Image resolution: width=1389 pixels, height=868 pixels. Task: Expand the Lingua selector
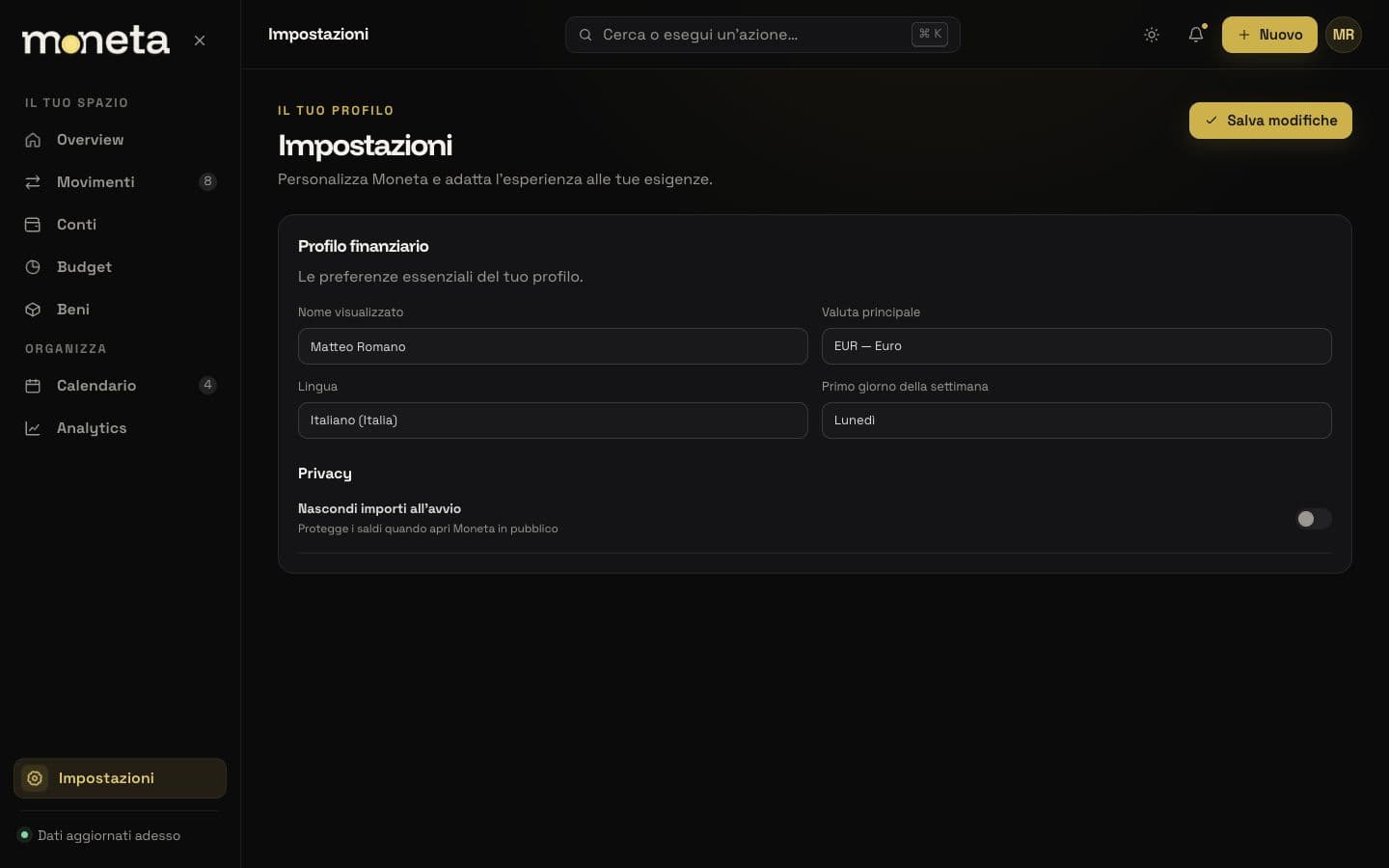(553, 420)
